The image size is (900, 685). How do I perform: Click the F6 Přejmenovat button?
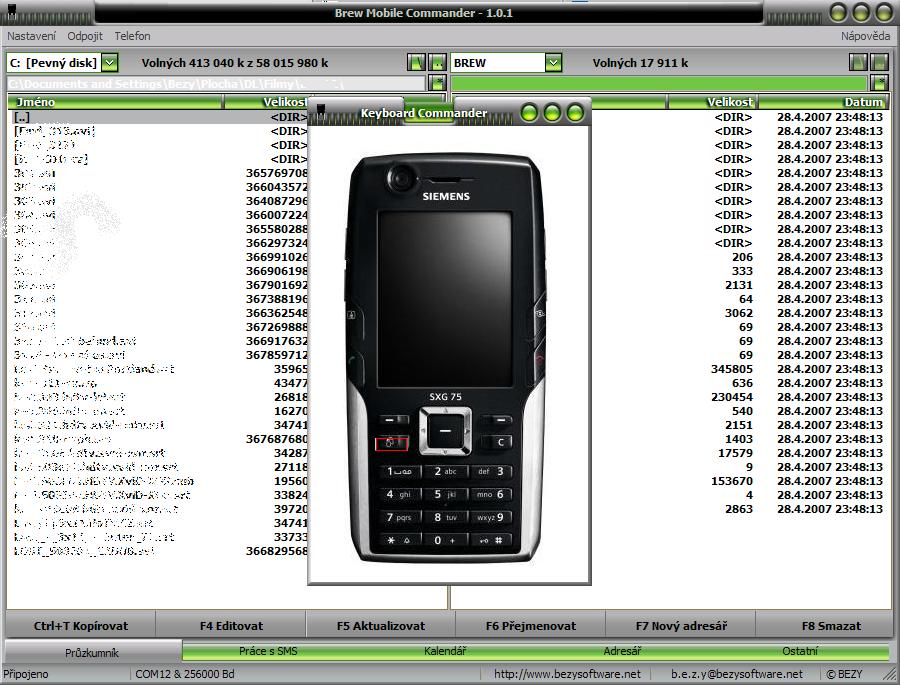[531, 626]
